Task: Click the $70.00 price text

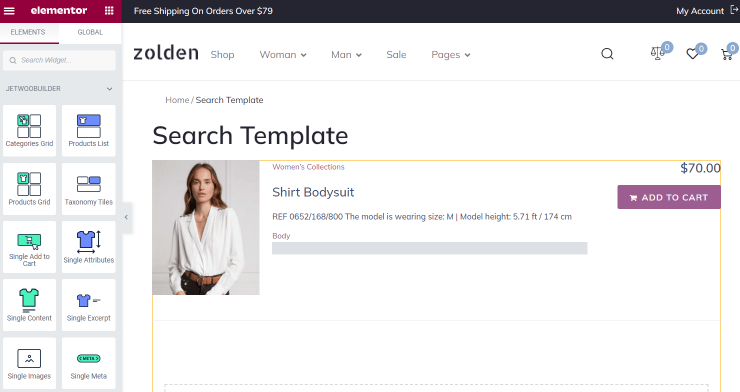Action: click(700, 168)
